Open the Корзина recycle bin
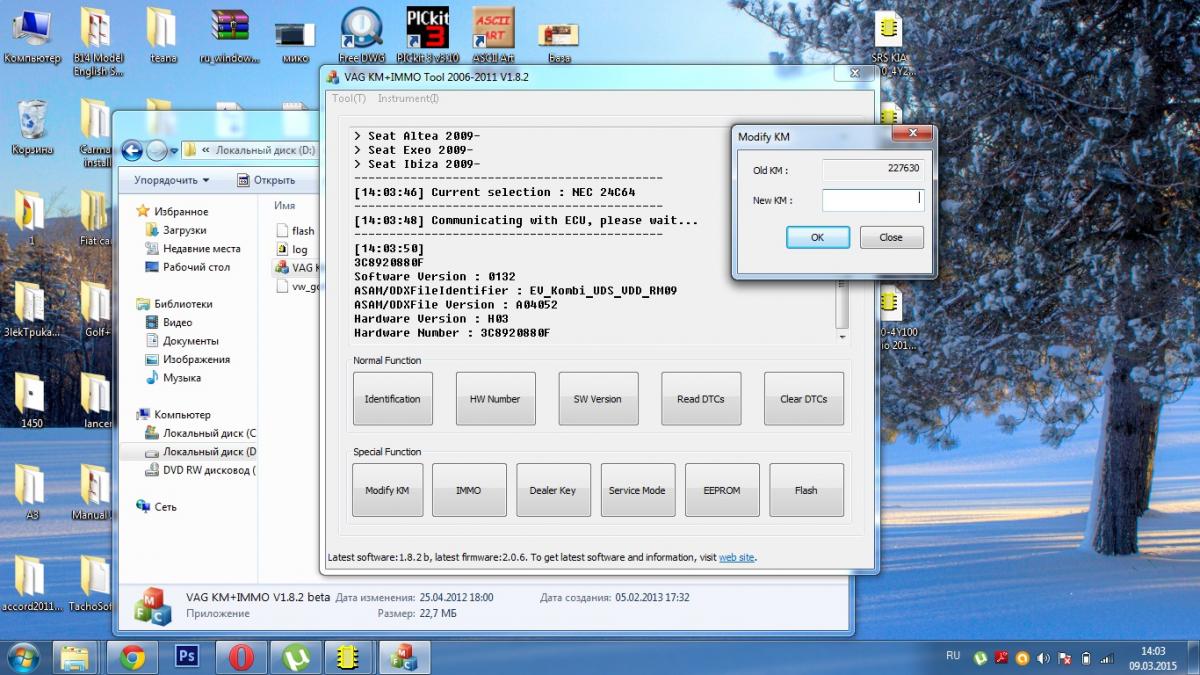This screenshot has height=675, width=1200. pos(32,126)
